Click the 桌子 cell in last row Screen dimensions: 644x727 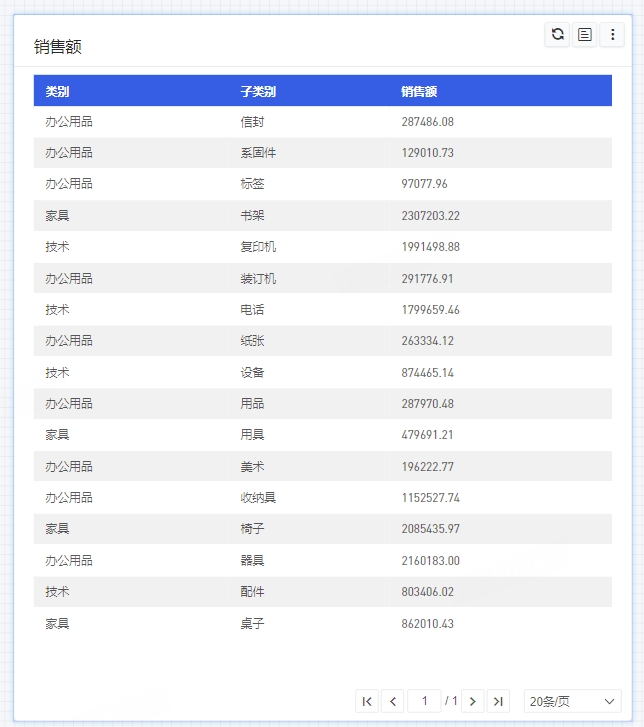tap(252, 624)
